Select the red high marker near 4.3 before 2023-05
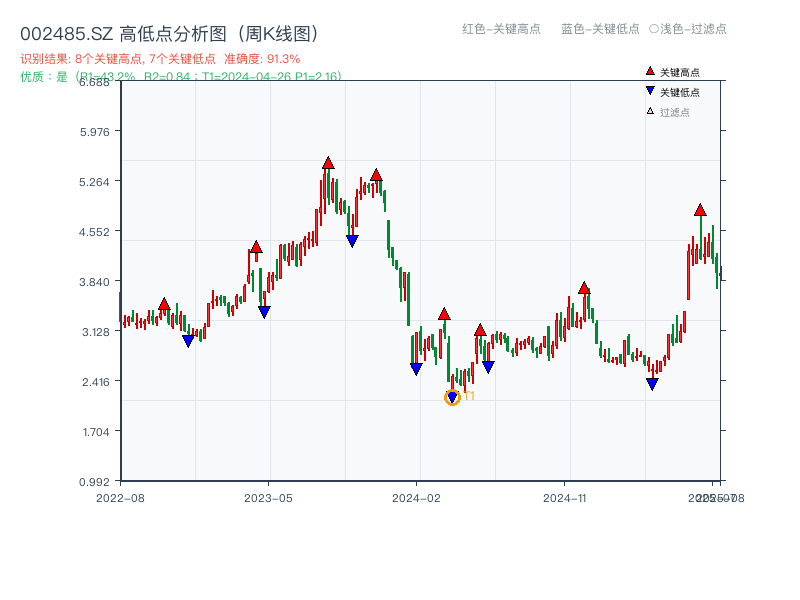The height and width of the screenshot is (600, 800). tap(256, 247)
